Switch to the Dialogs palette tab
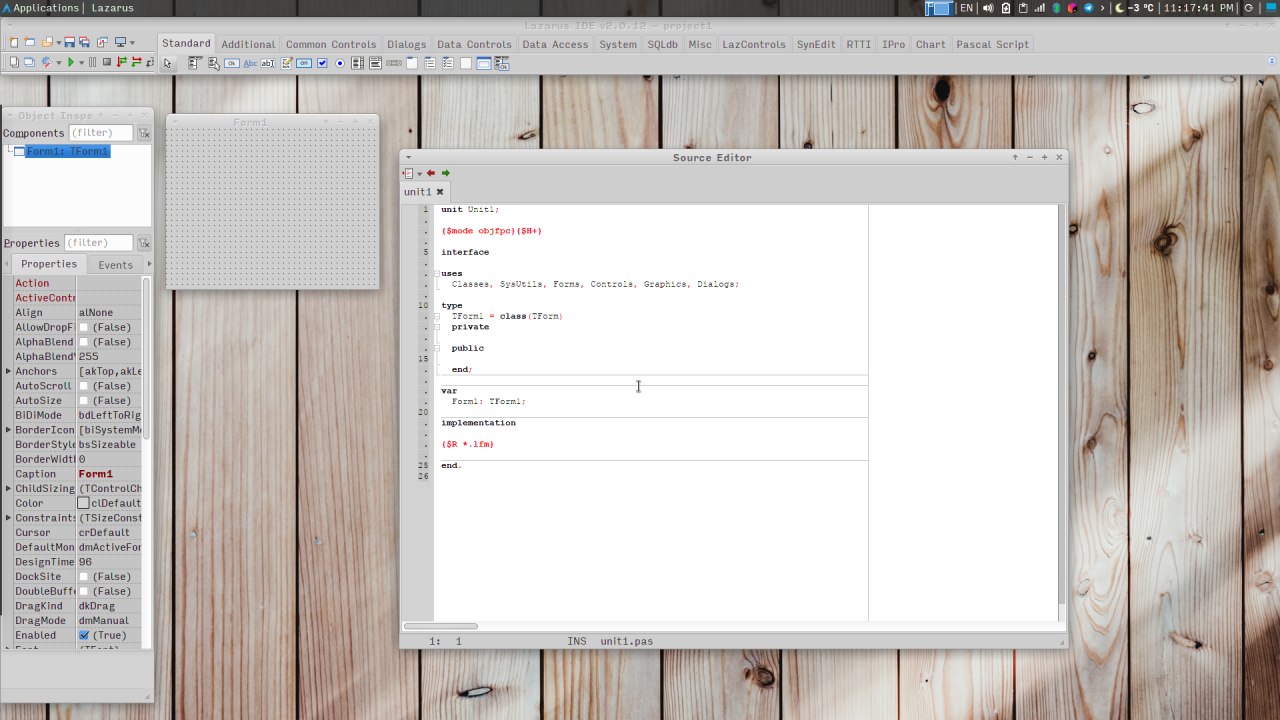This screenshot has height=720, width=1280. click(407, 44)
